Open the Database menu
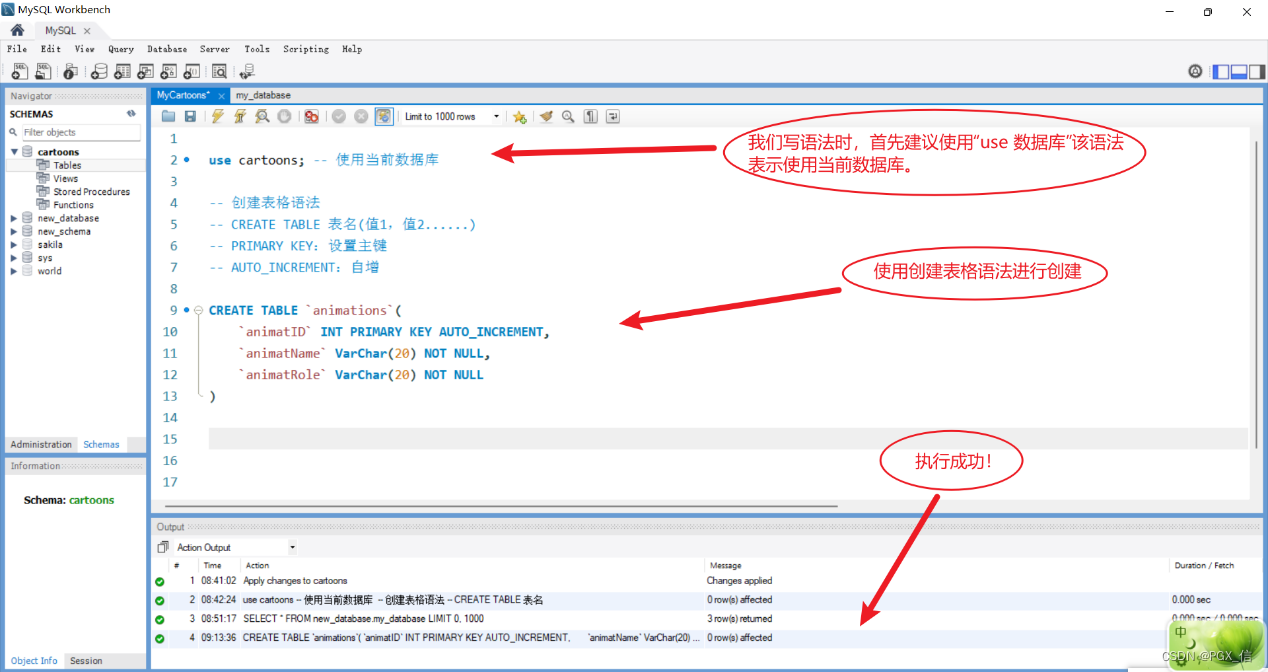The height and width of the screenshot is (672, 1268). pyautogui.click(x=167, y=49)
